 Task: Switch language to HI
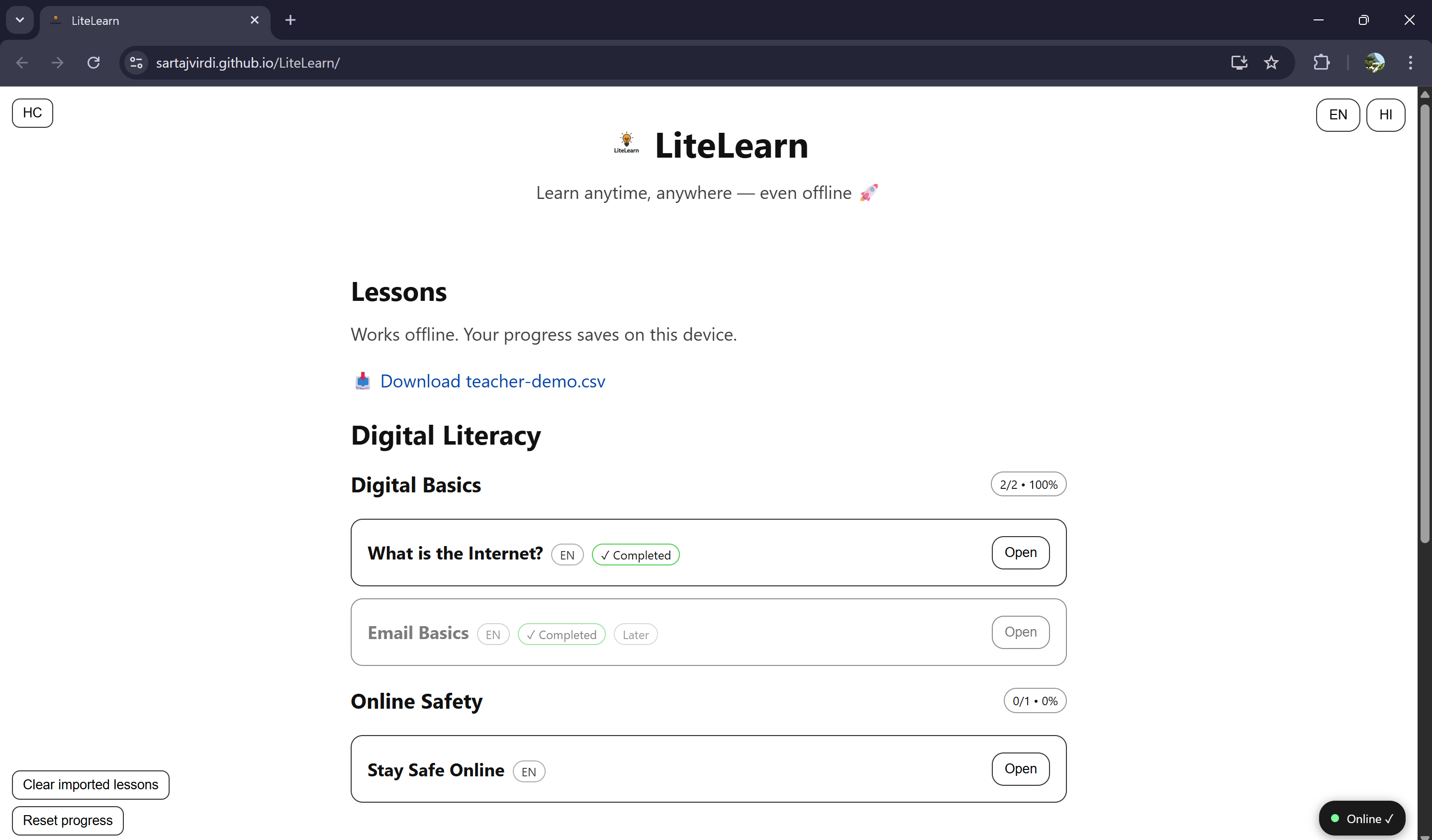point(1385,115)
